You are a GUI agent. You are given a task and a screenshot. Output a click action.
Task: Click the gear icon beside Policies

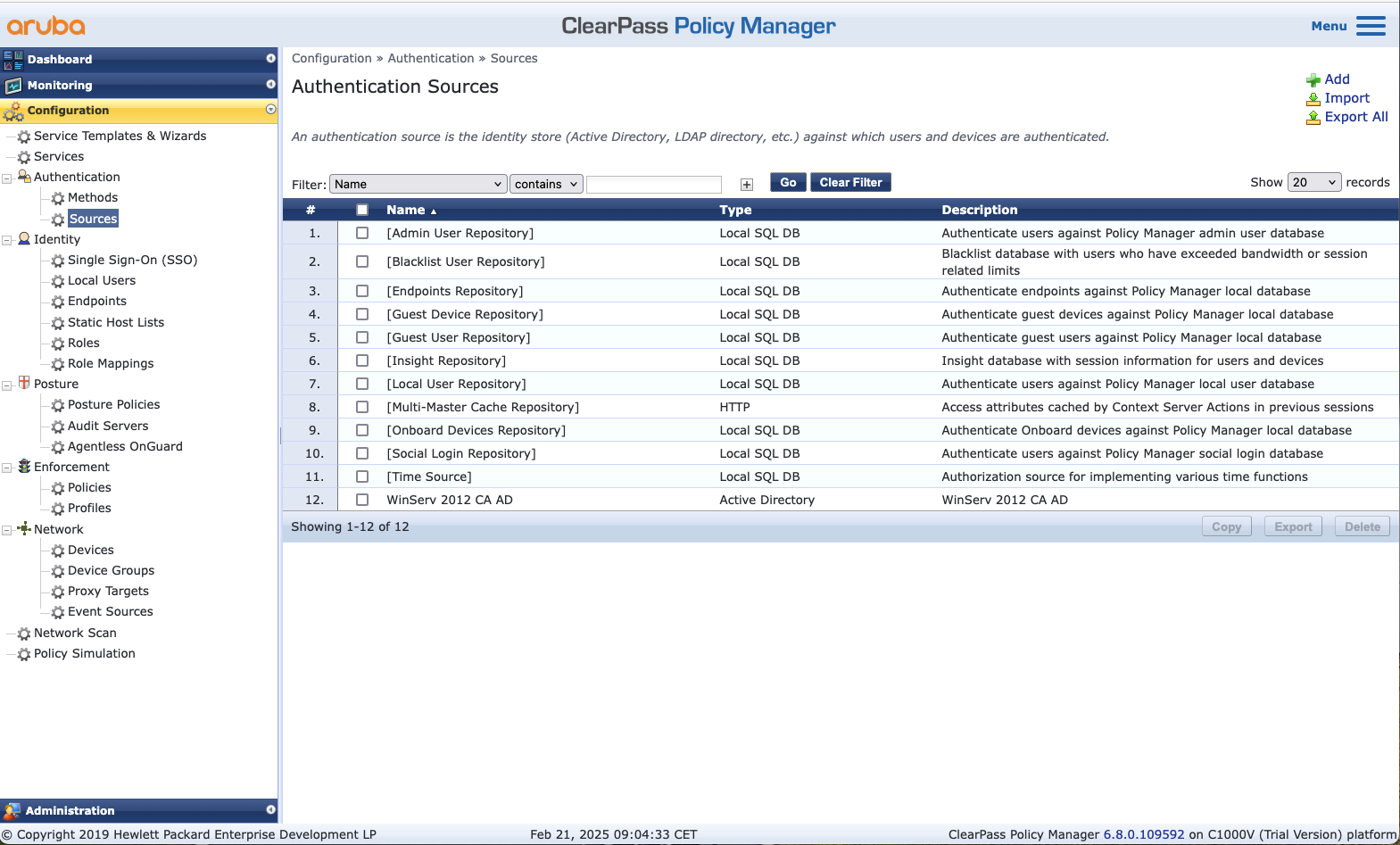coord(58,488)
